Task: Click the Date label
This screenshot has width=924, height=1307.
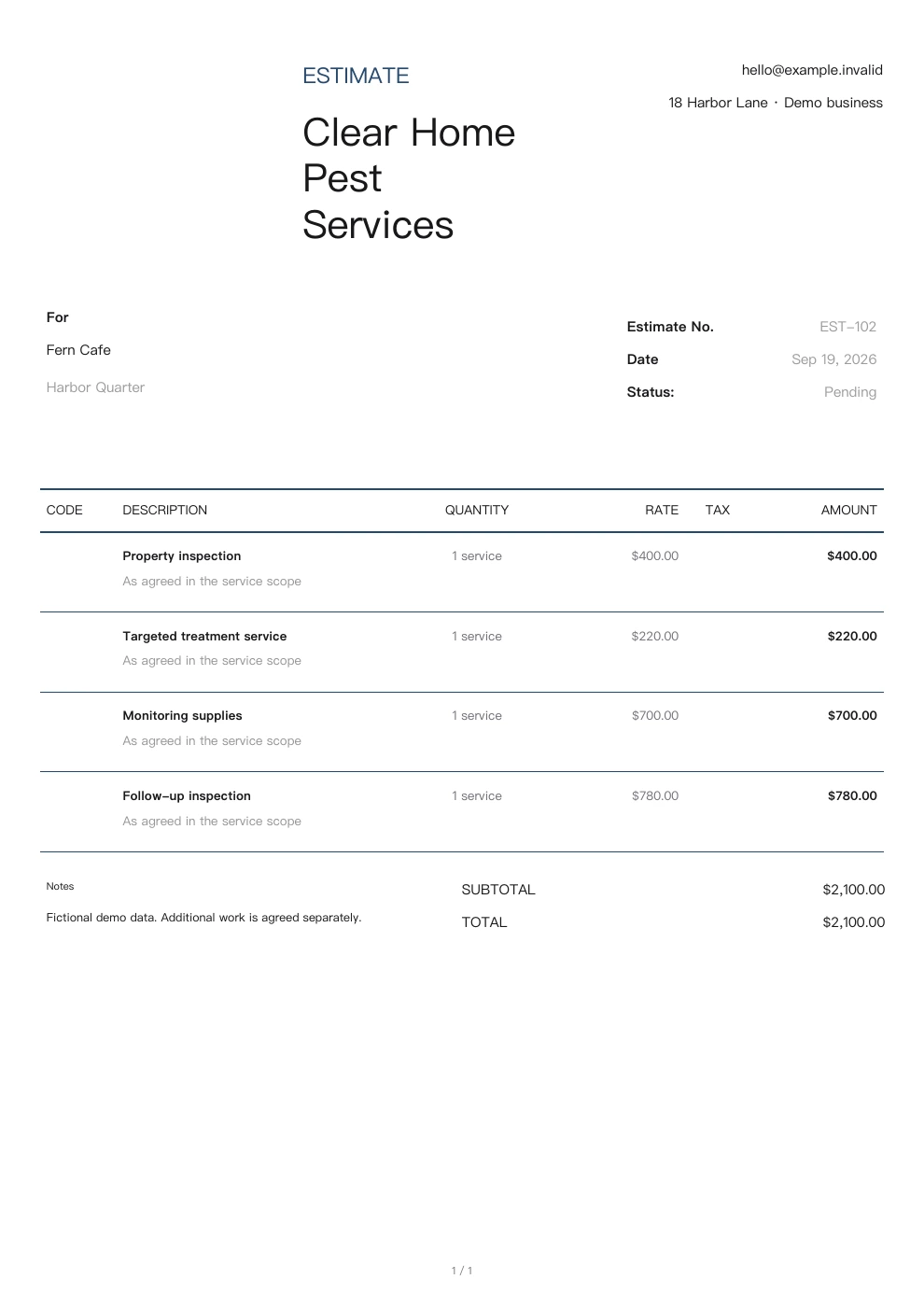Action: click(643, 359)
